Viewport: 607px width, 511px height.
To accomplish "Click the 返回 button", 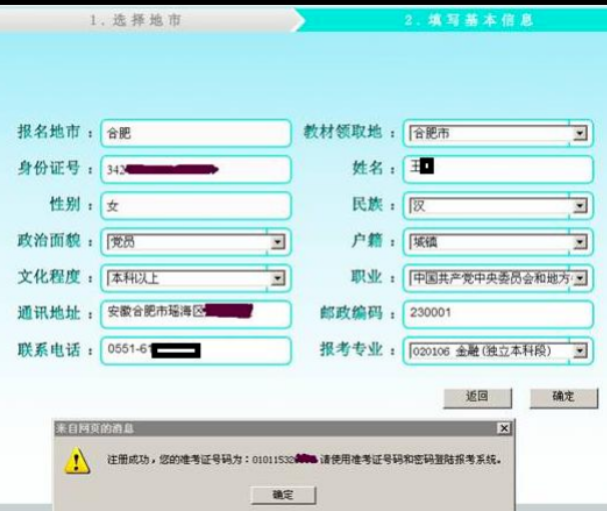I will click(x=477, y=398).
